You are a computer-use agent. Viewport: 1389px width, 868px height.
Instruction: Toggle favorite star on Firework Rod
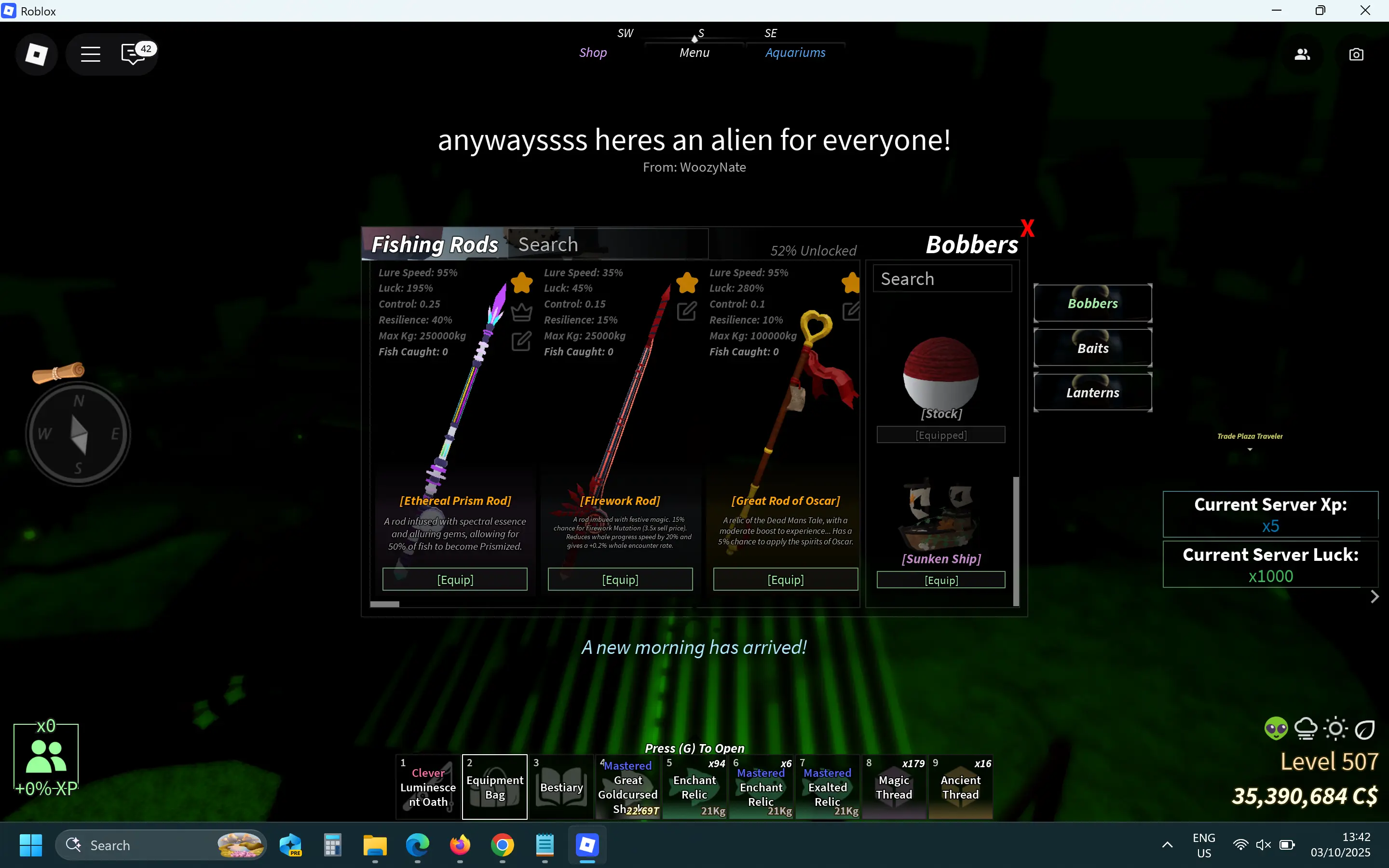tap(686, 283)
